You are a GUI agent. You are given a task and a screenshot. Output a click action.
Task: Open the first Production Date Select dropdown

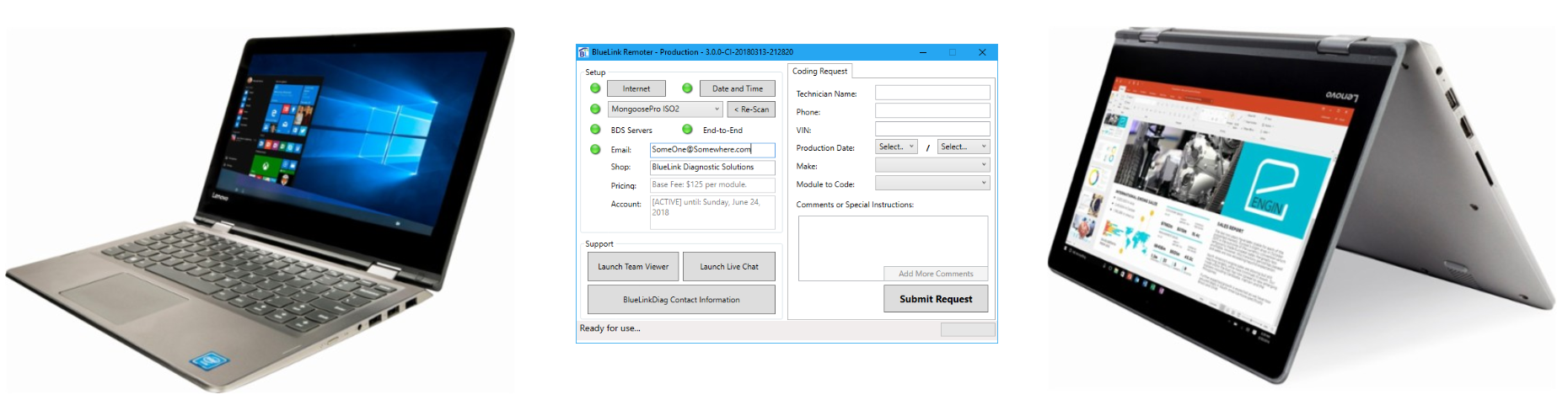coord(896,147)
